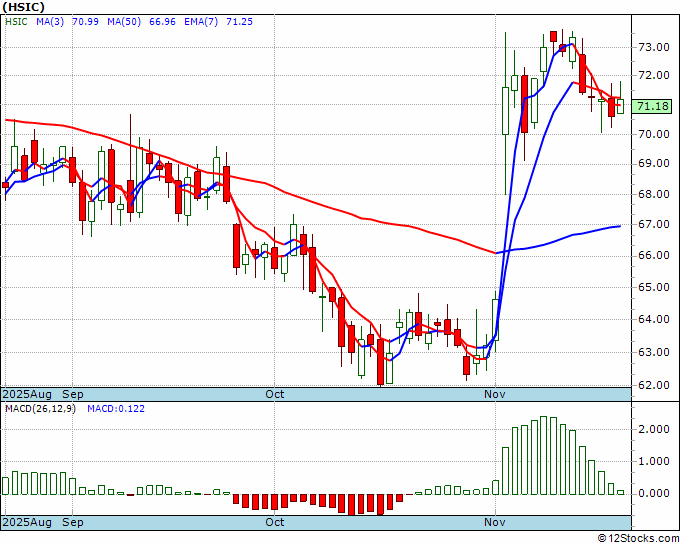The height and width of the screenshot is (546, 680).
Task: Click the 70.00 price axis label
Action: pyautogui.click(x=654, y=134)
